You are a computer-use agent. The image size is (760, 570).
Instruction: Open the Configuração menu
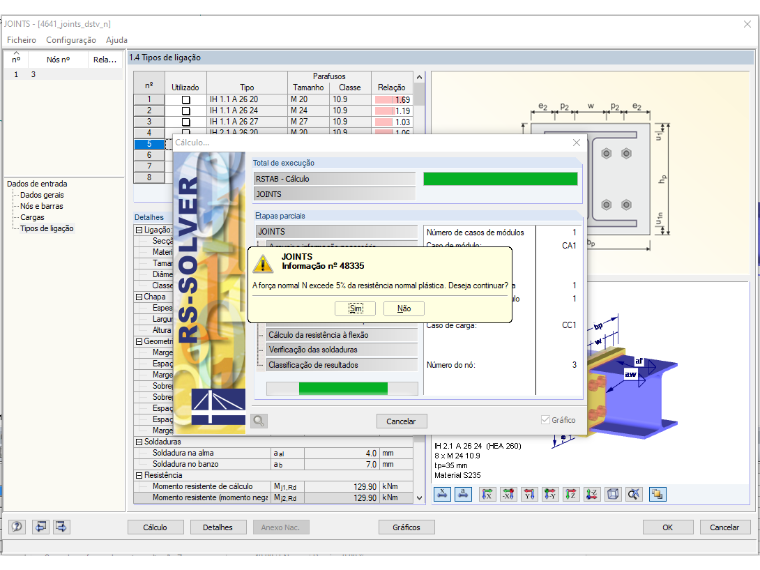(x=71, y=40)
